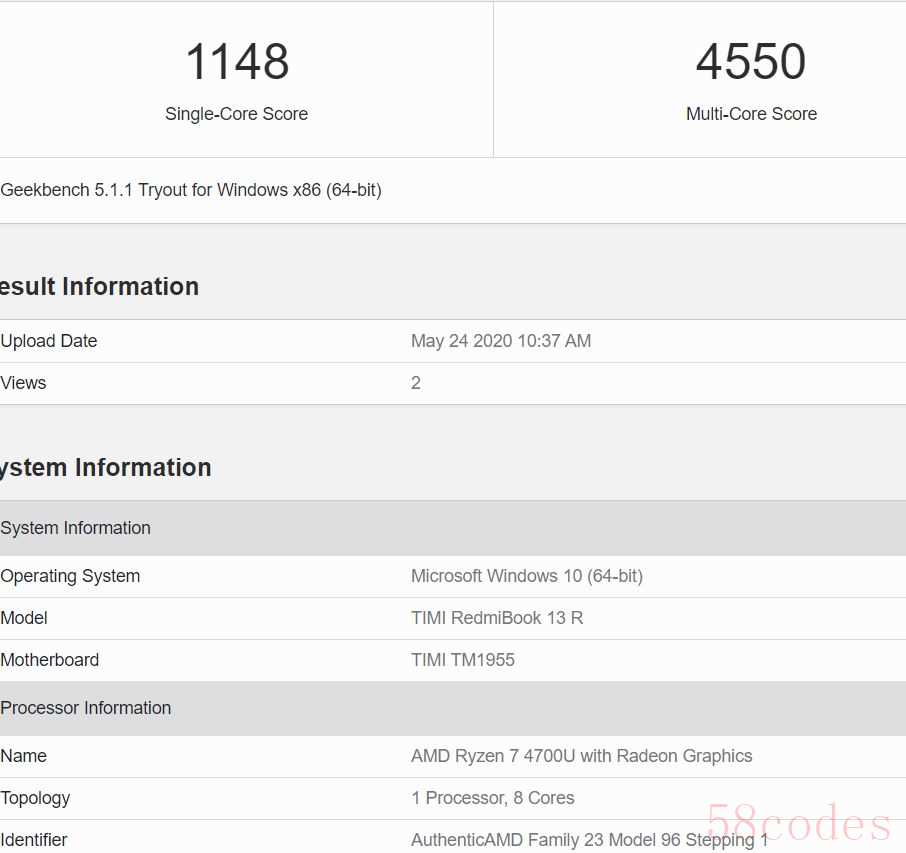Select the "TIMI RedmiBook 13 R" model value
This screenshot has height=853, width=906.
pyautogui.click(x=497, y=618)
